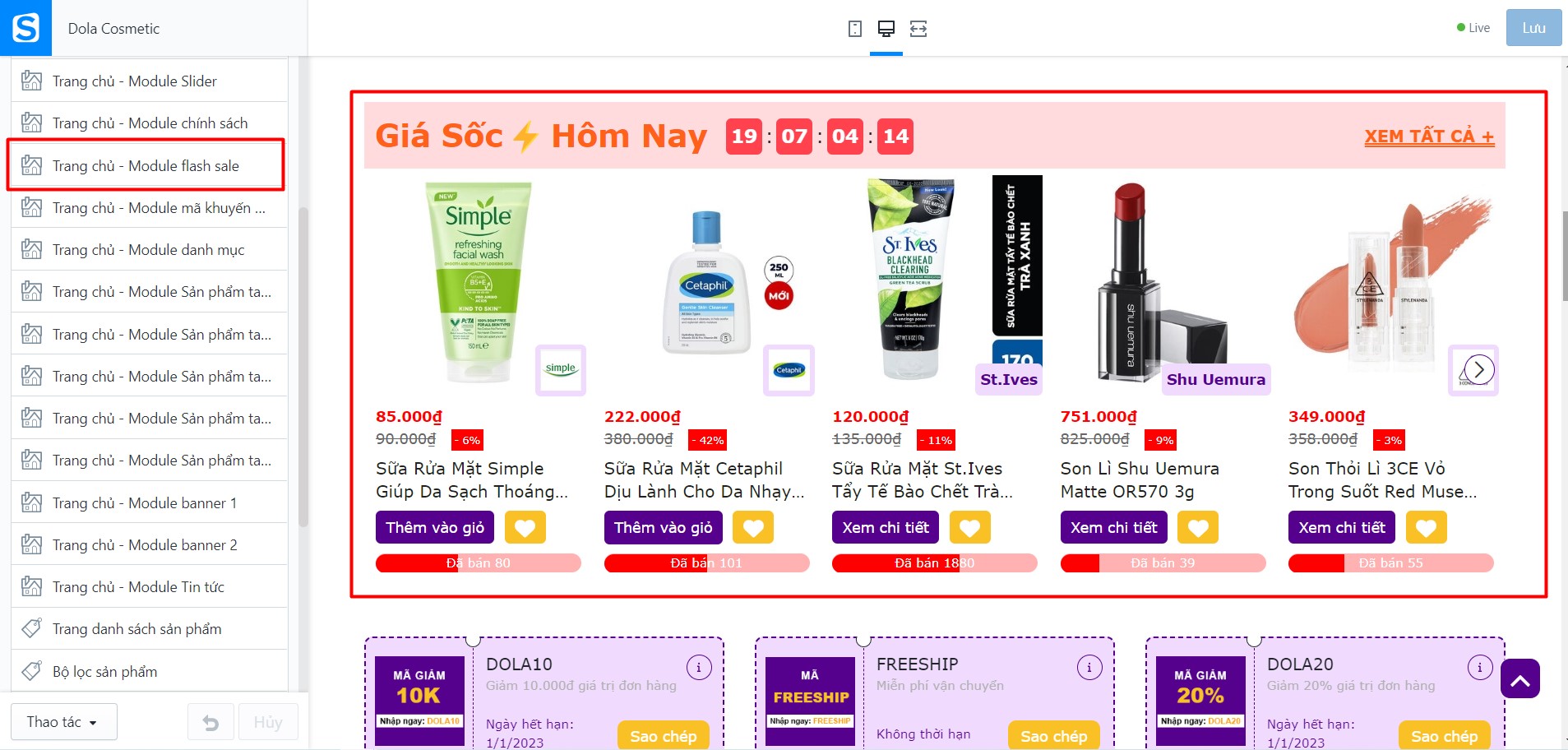Select desktop preview icon

(x=886, y=29)
